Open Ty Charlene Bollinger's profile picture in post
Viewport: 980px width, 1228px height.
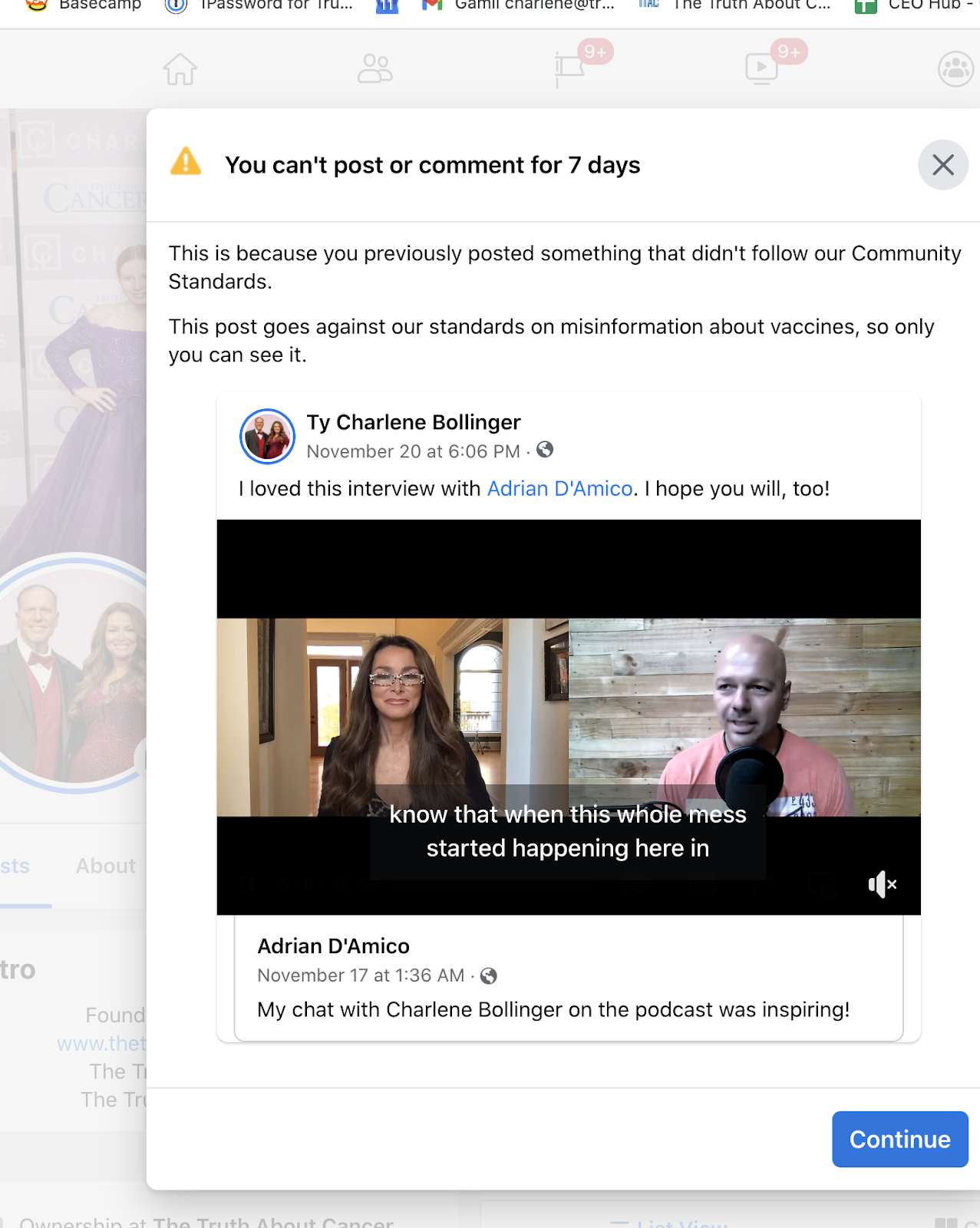point(268,436)
